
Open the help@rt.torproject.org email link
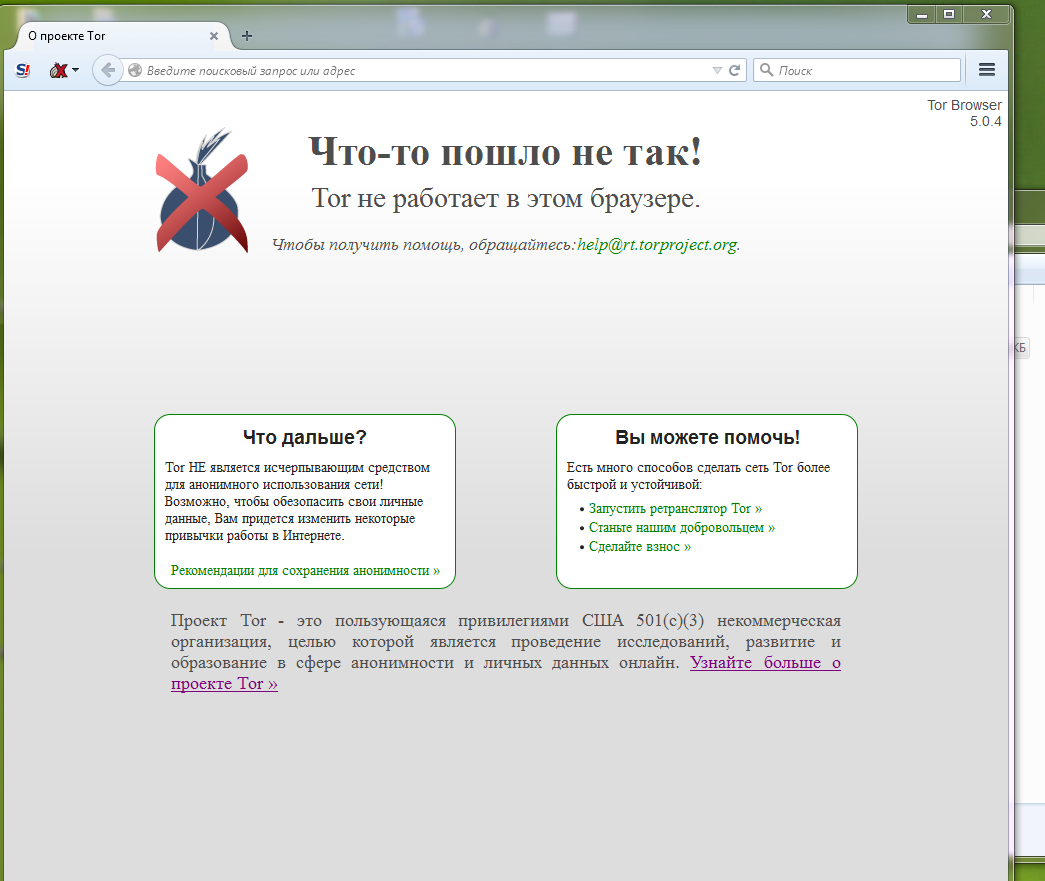point(657,244)
